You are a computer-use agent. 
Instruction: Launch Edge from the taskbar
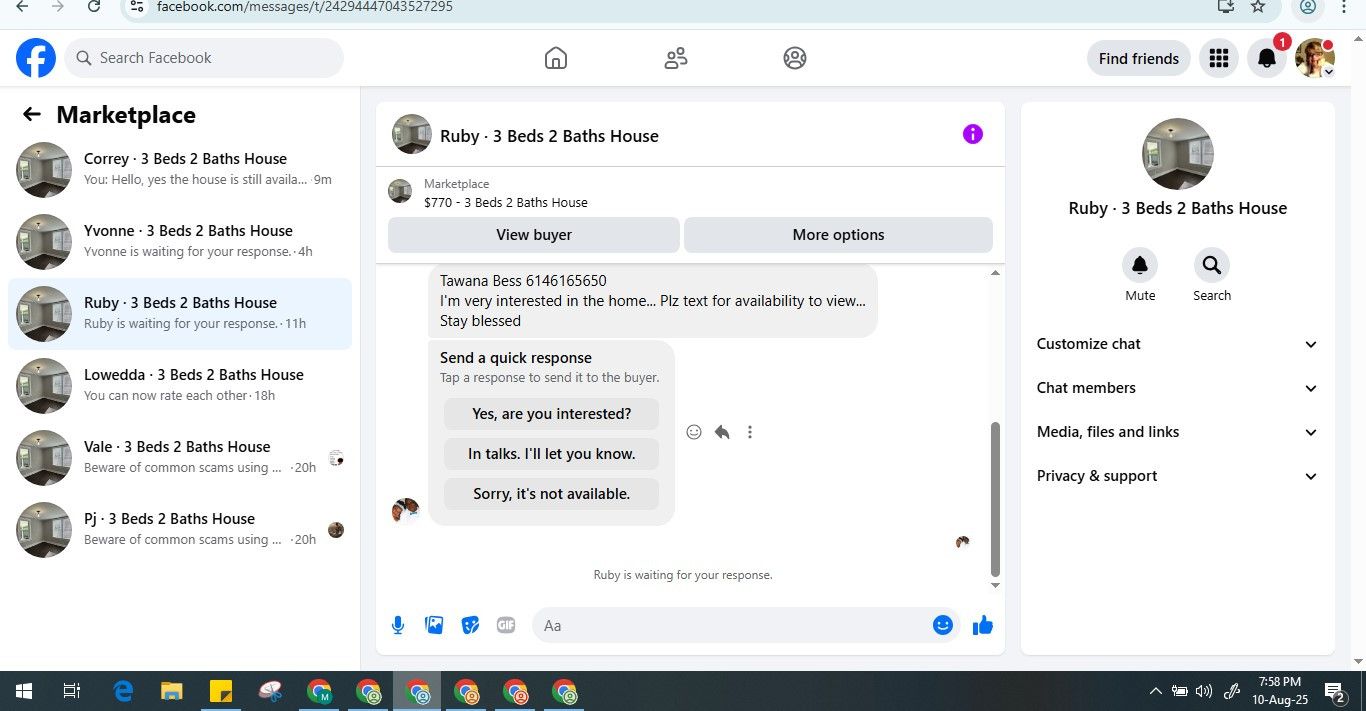point(123,691)
